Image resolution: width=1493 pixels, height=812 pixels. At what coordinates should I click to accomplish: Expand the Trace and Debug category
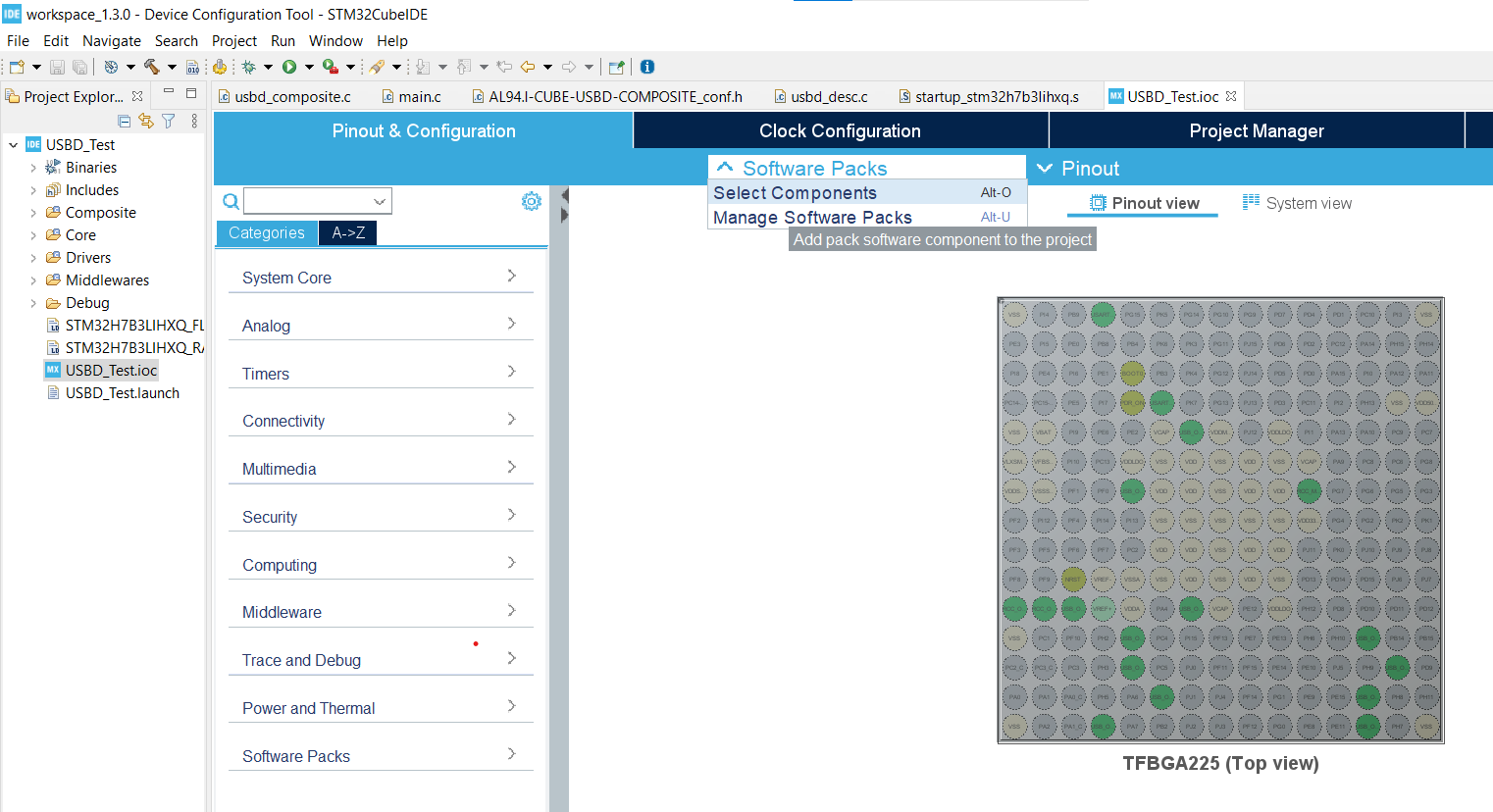[381, 659]
